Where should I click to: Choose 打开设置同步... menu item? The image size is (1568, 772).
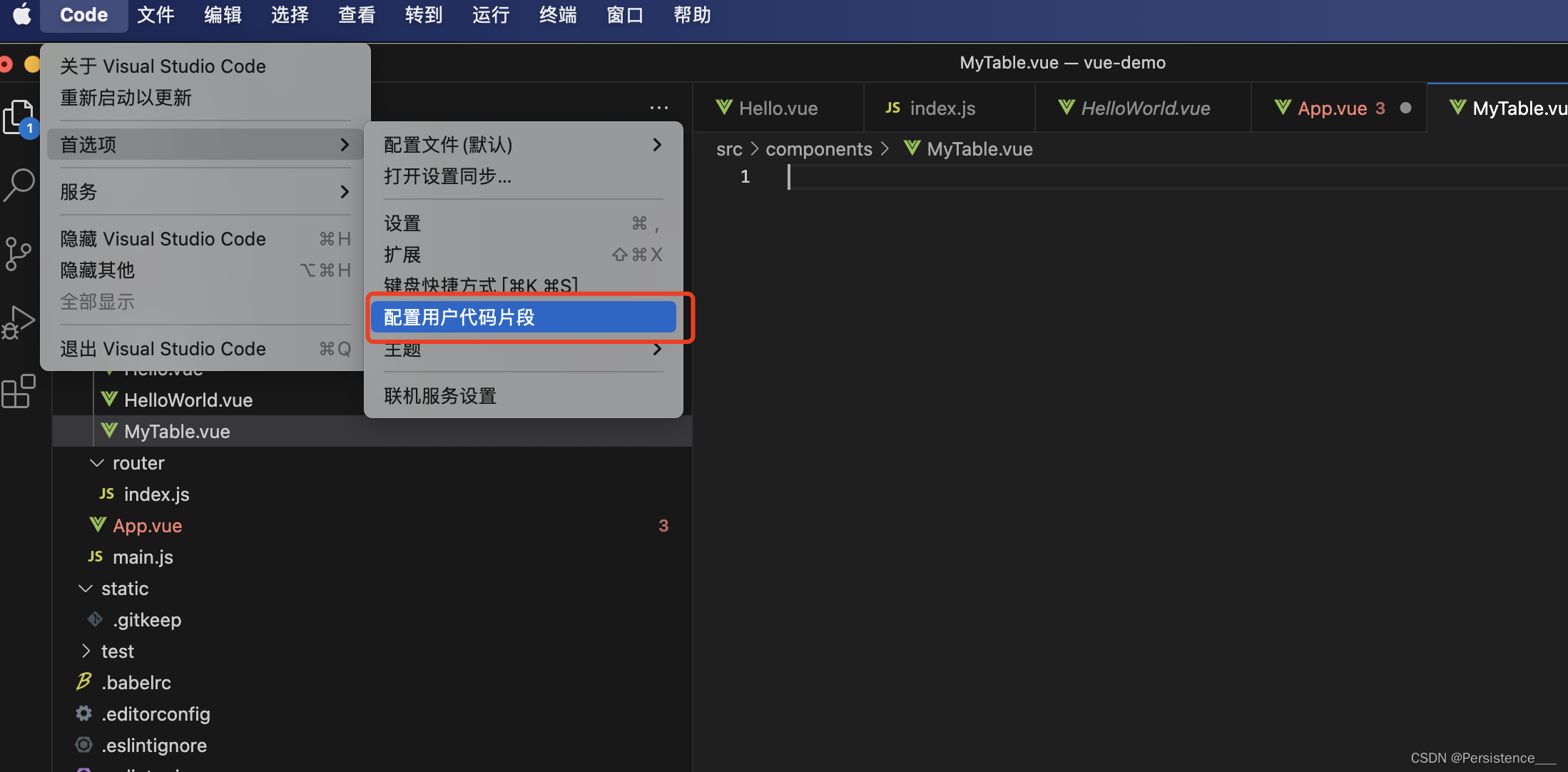click(x=523, y=176)
